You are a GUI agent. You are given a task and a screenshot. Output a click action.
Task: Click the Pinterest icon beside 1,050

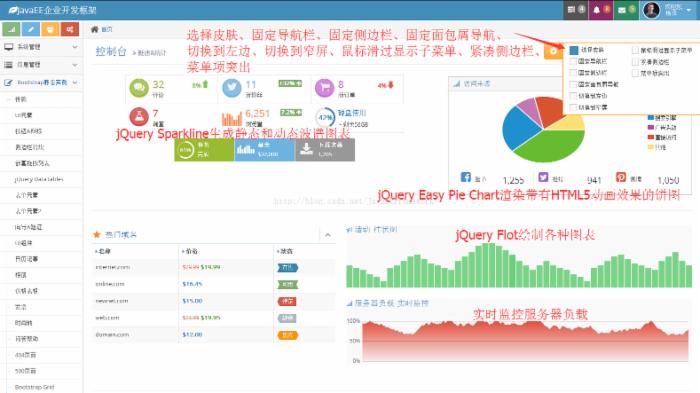tap(621, 177)
